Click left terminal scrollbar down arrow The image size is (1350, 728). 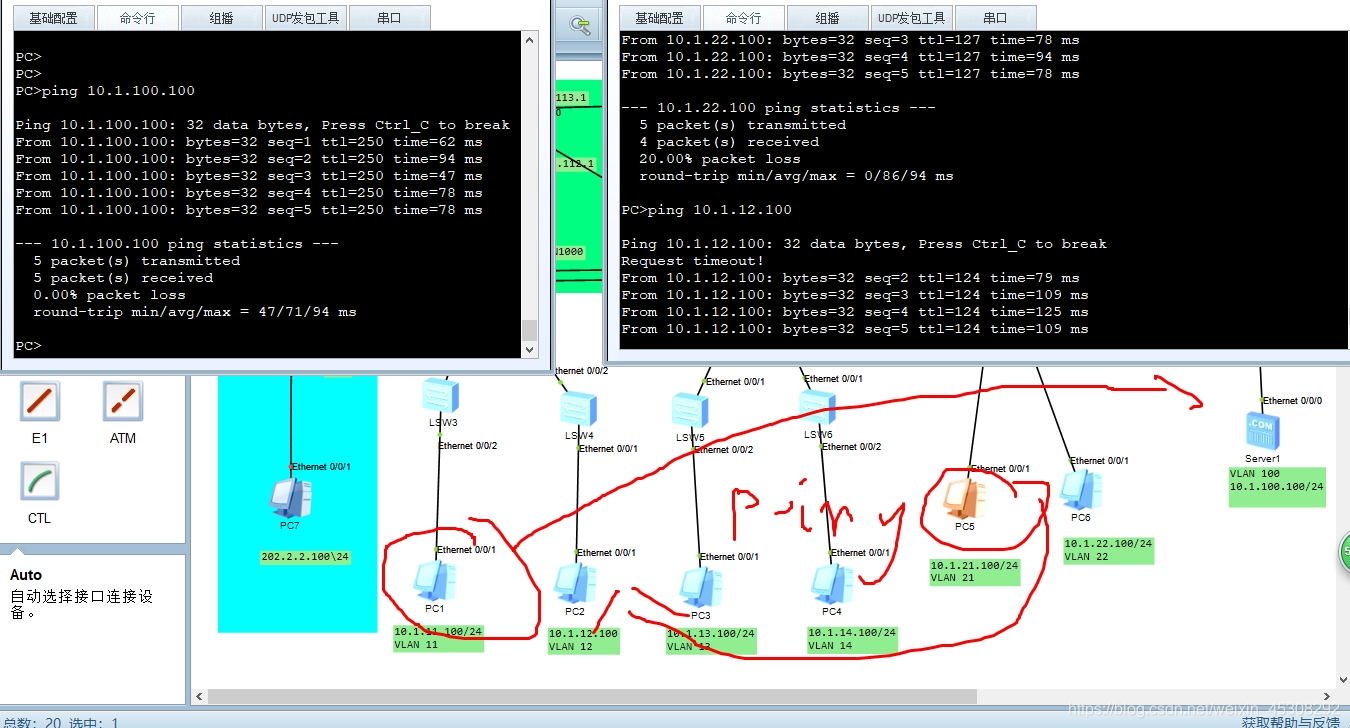pos(530,349)
